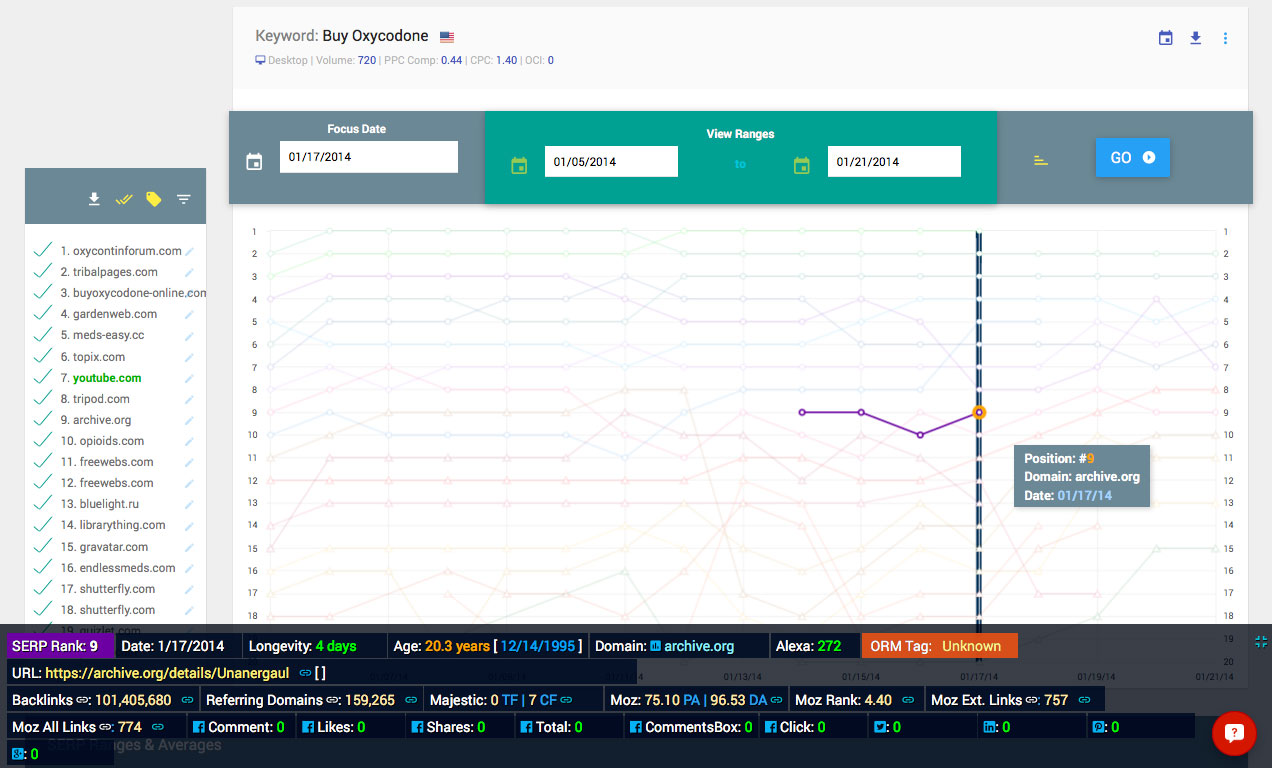The image size is (1272, 768).
Task: Click the link icon after Moz All Links 774
Action: click(x=157, y=727)
